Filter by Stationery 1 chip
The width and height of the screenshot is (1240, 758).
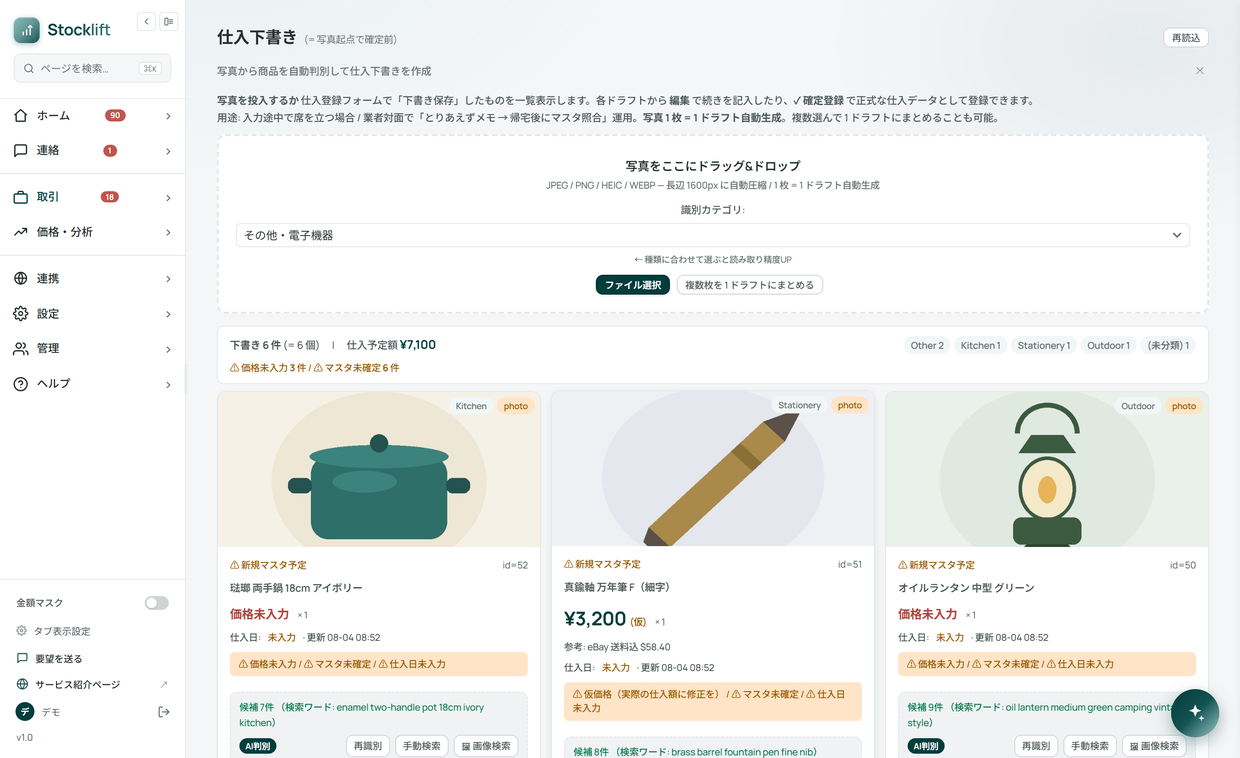1044,346
